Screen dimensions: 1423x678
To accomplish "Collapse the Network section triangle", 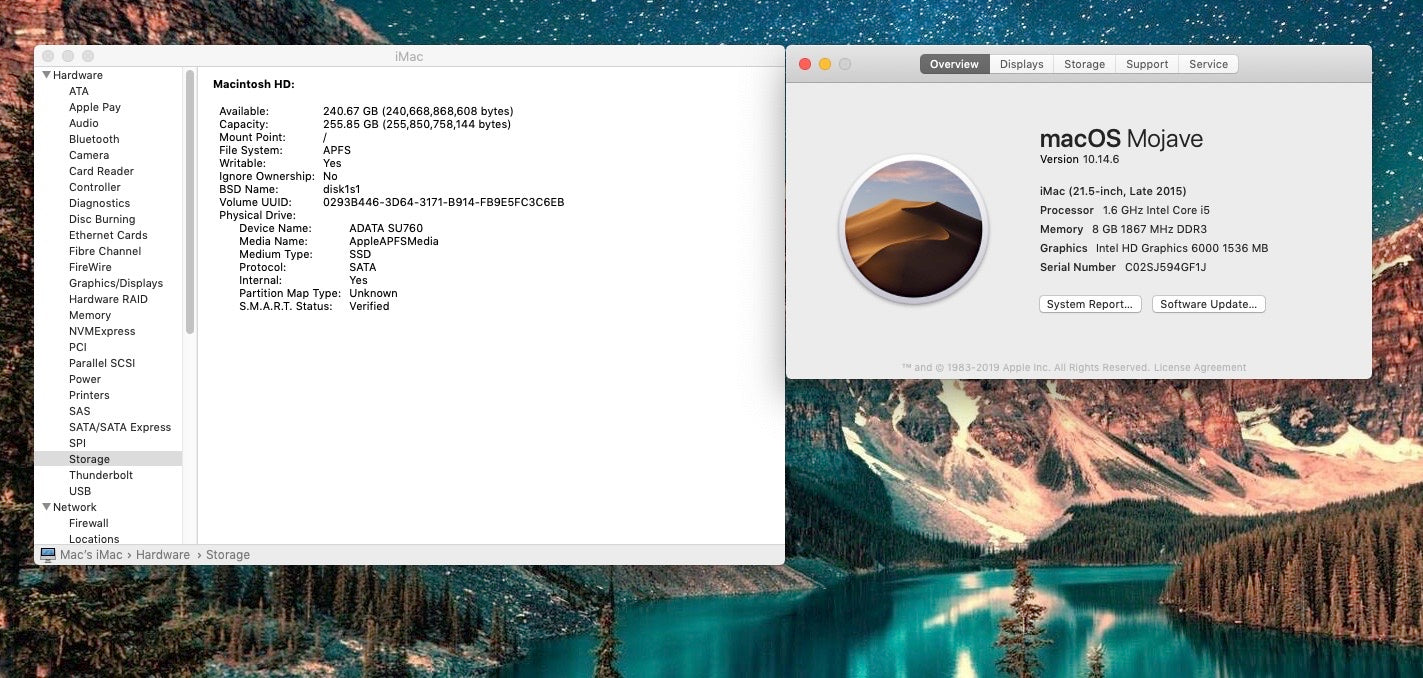I will tap(46, 507).
